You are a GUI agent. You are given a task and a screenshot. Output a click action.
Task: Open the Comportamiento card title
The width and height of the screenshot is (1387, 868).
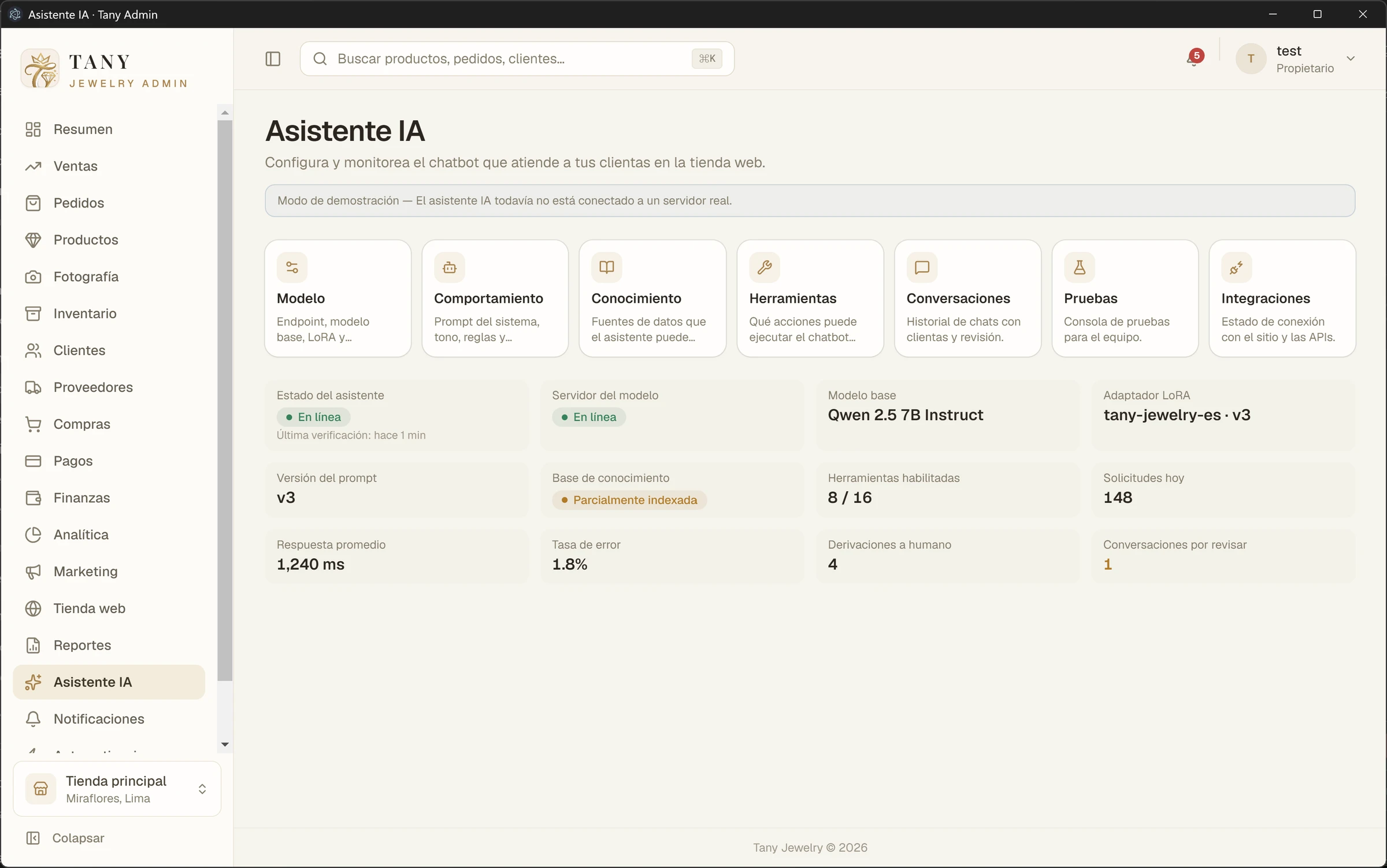[x=488, y=298]
